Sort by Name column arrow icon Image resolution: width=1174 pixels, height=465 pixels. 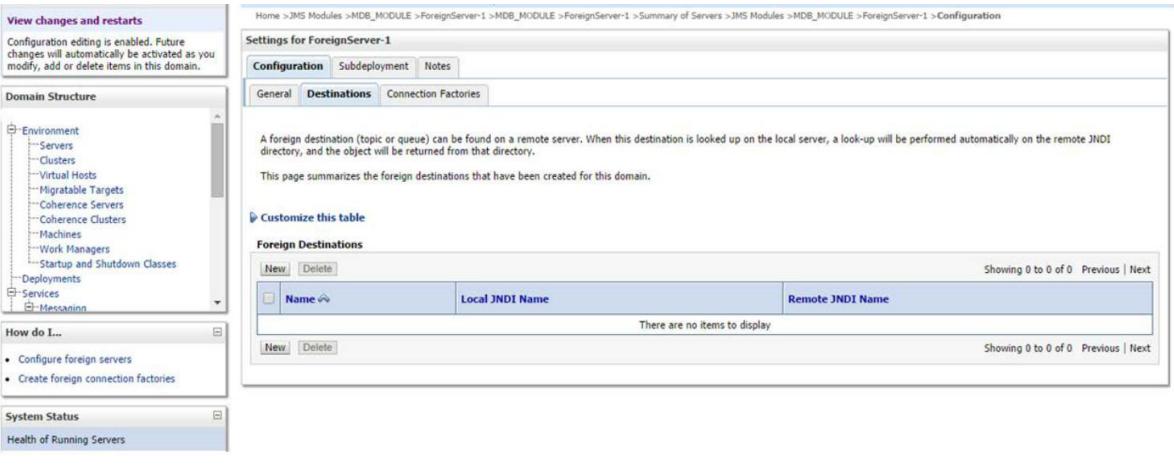[x=324, y=299]
